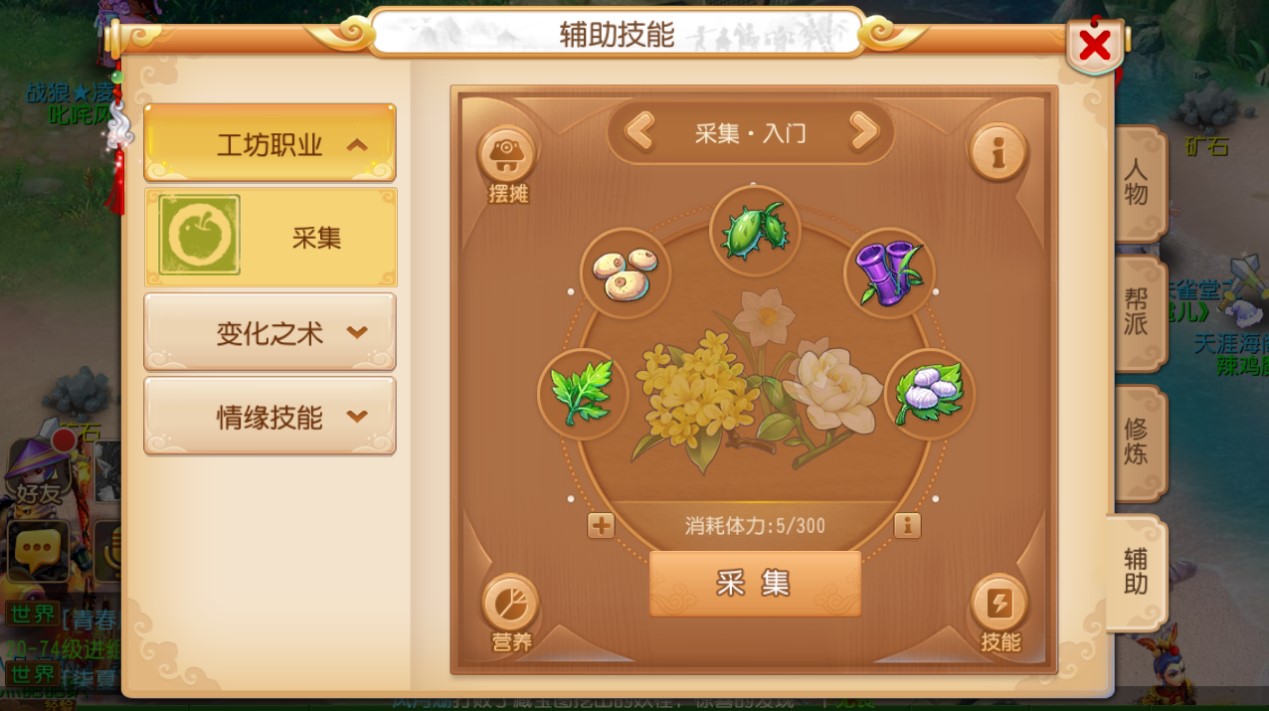Screen dimensions: 1269x711
Task: Select the 采集 apple profession entry
Action: [x=270, y=236]
